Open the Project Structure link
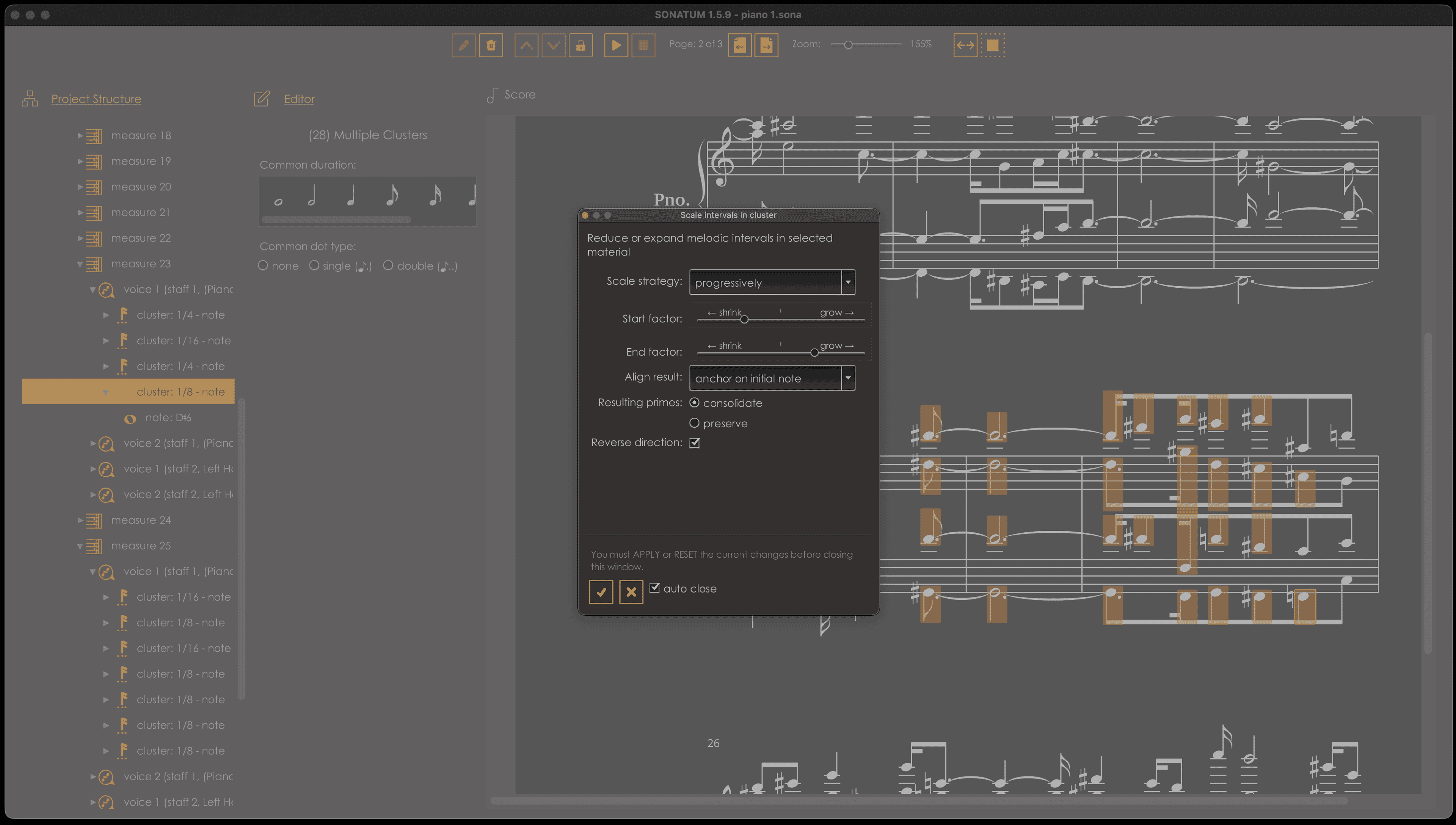 pyautogui.click(x=96, y=99)
